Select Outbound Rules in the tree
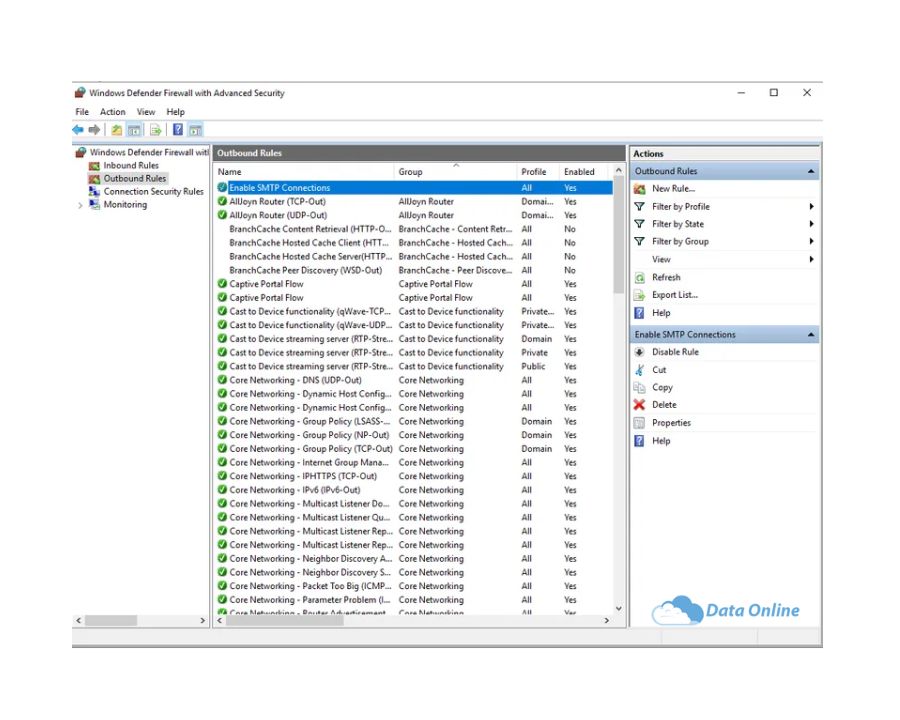Screen dimensions: 900x720 click(135, 179)
